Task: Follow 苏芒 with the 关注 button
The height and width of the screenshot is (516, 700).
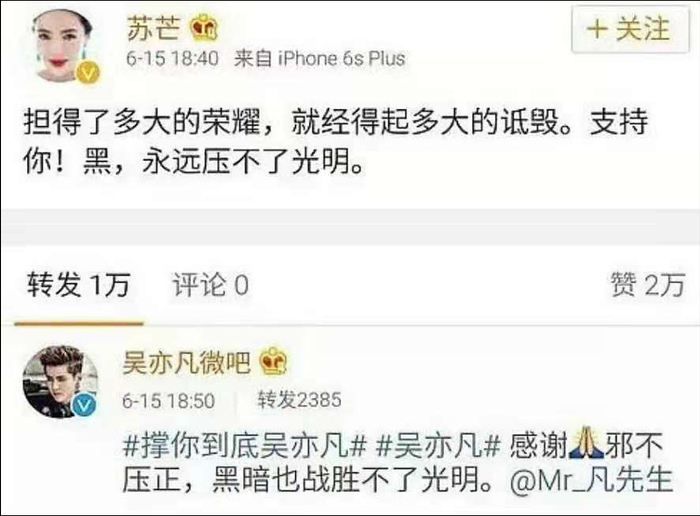Action: 630,29
